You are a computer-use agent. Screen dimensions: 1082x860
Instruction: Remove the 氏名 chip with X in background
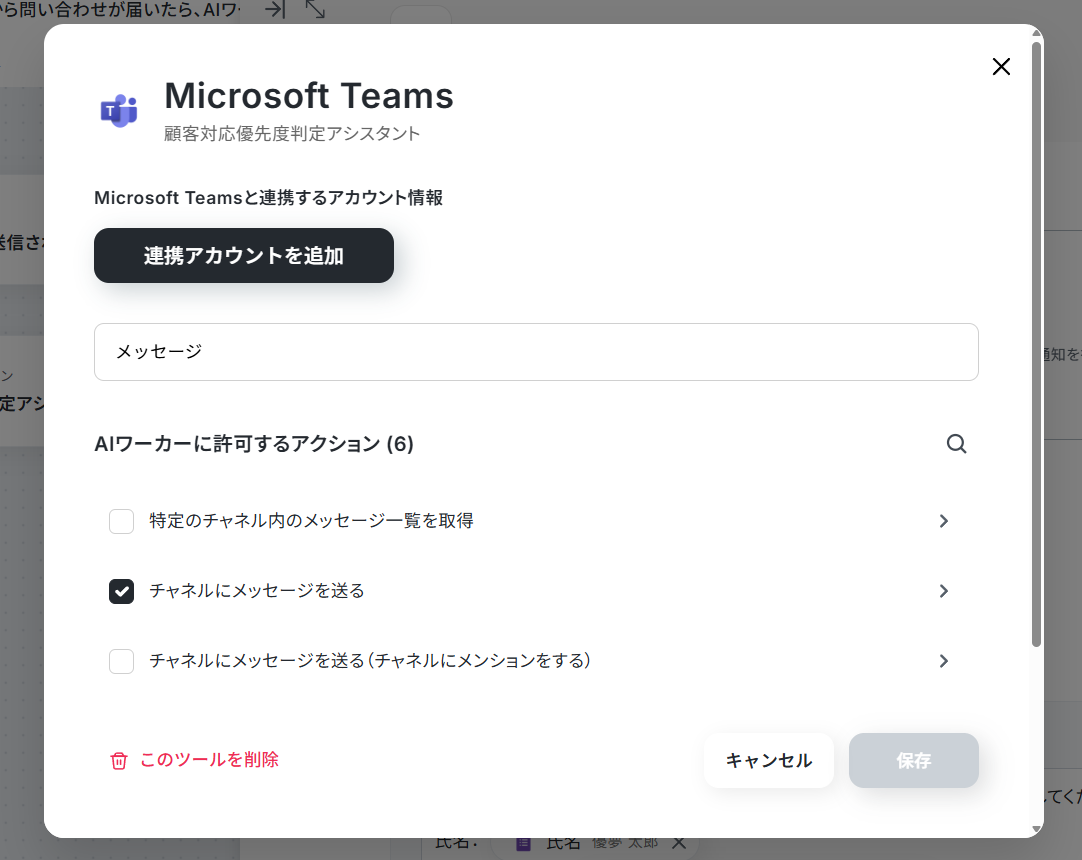[679, 843]
